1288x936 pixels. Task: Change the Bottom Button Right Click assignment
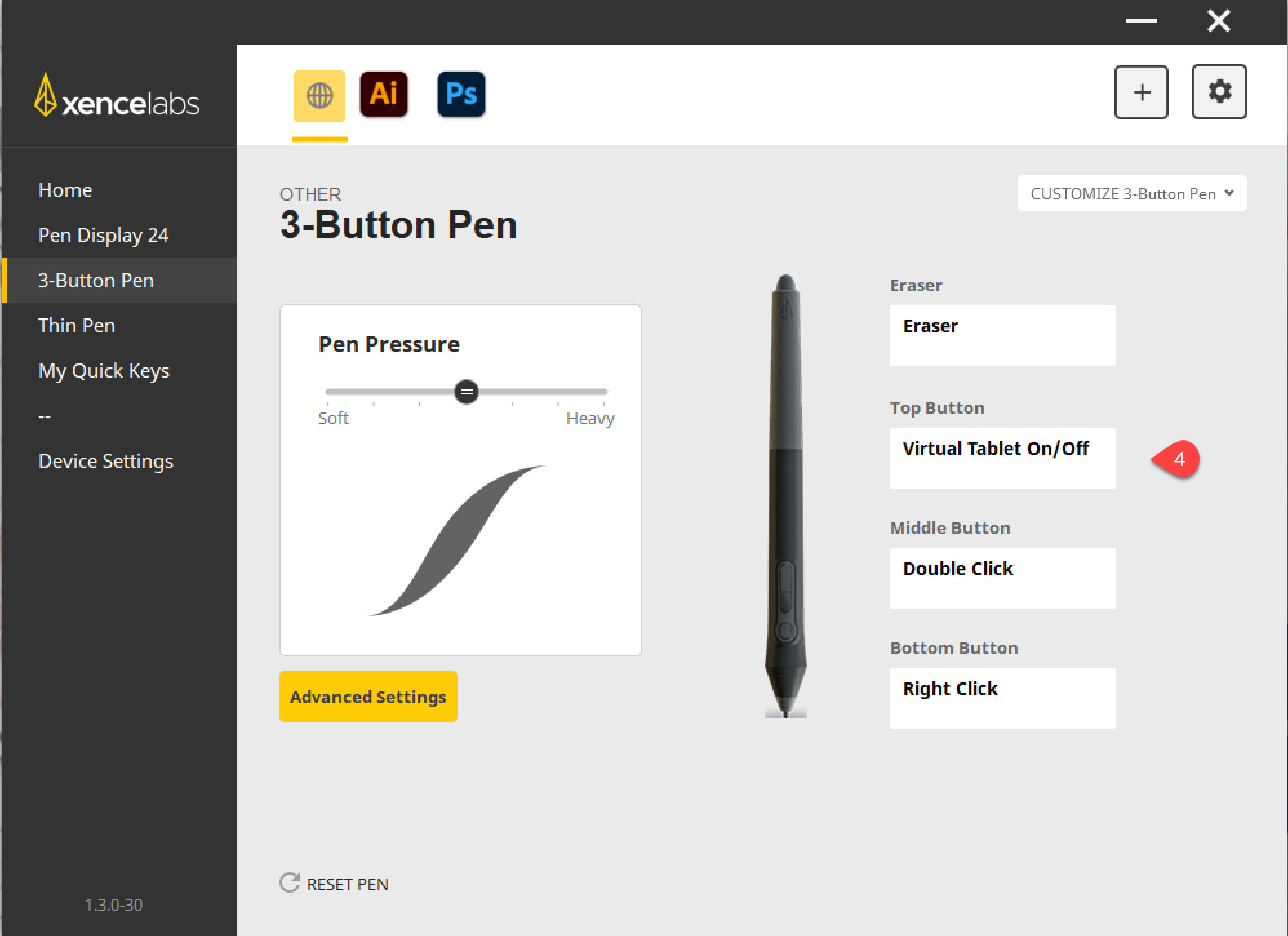click(1002, 698)
